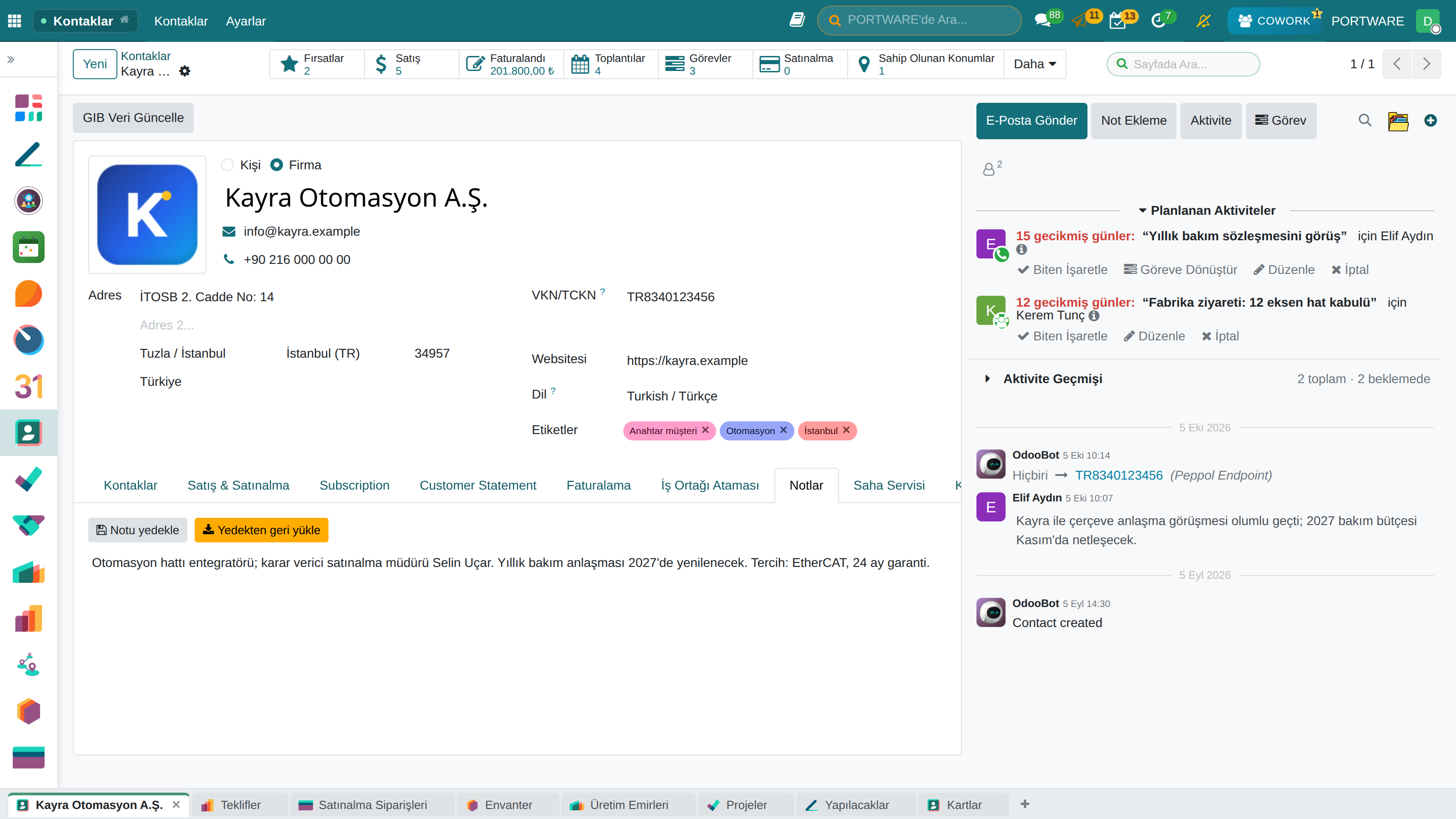This screenshot has width=1456, height=819.
Task: Click Yedekten geri yükle button
Action: pos(262,530)
